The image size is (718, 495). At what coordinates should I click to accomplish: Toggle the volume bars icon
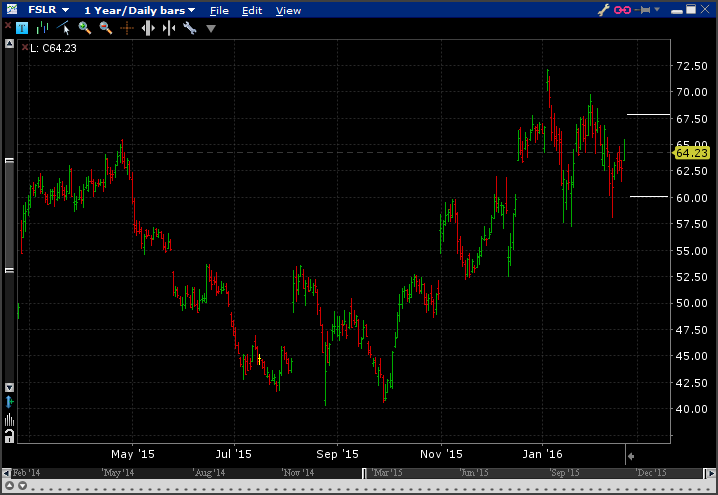click(x=9, y=419)
